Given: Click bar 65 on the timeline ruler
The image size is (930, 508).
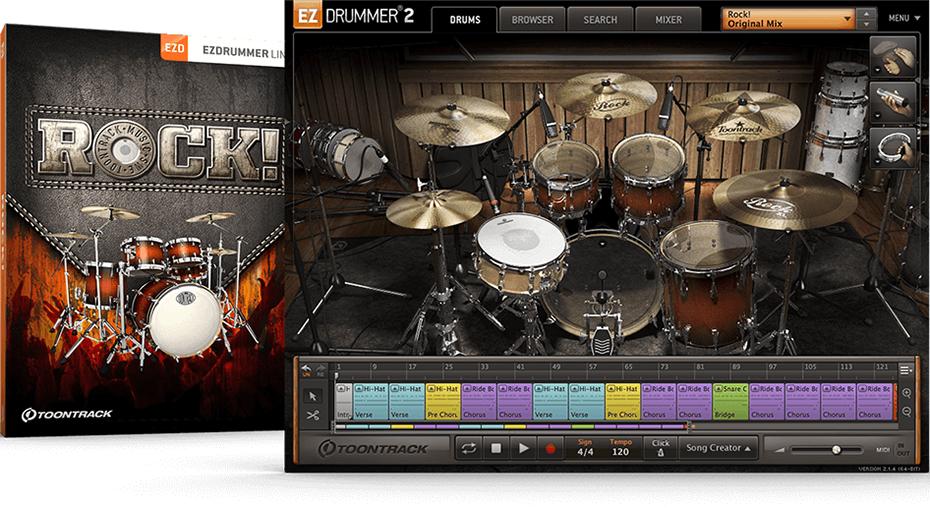Looking at the screenshot, I should pos(628,367).
